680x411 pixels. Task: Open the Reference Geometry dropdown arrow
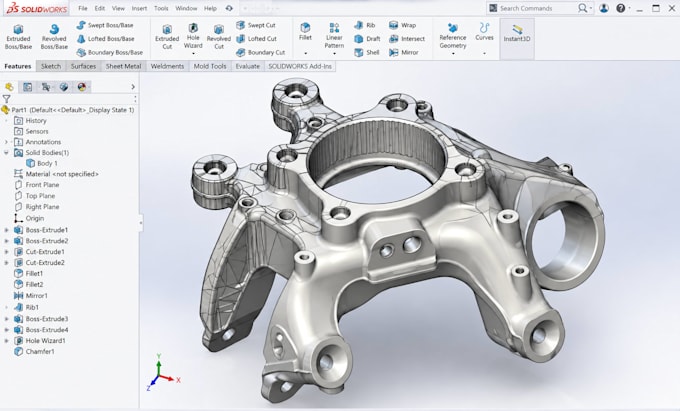pyautogui.click(x=453, y=54)
